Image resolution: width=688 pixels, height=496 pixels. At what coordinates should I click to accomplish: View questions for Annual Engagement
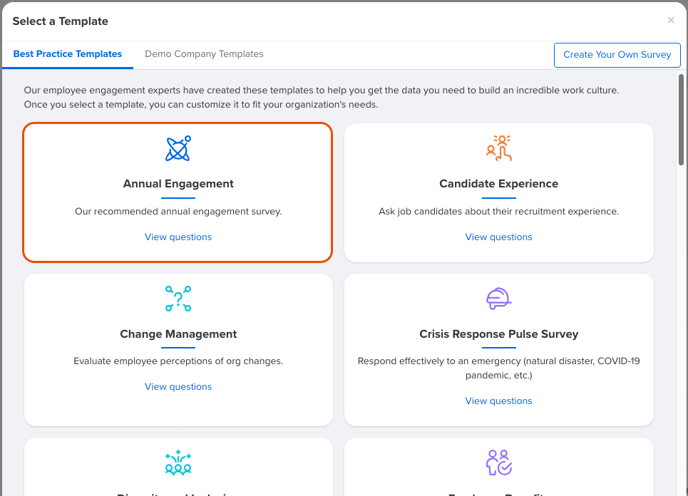click(178, 237)
